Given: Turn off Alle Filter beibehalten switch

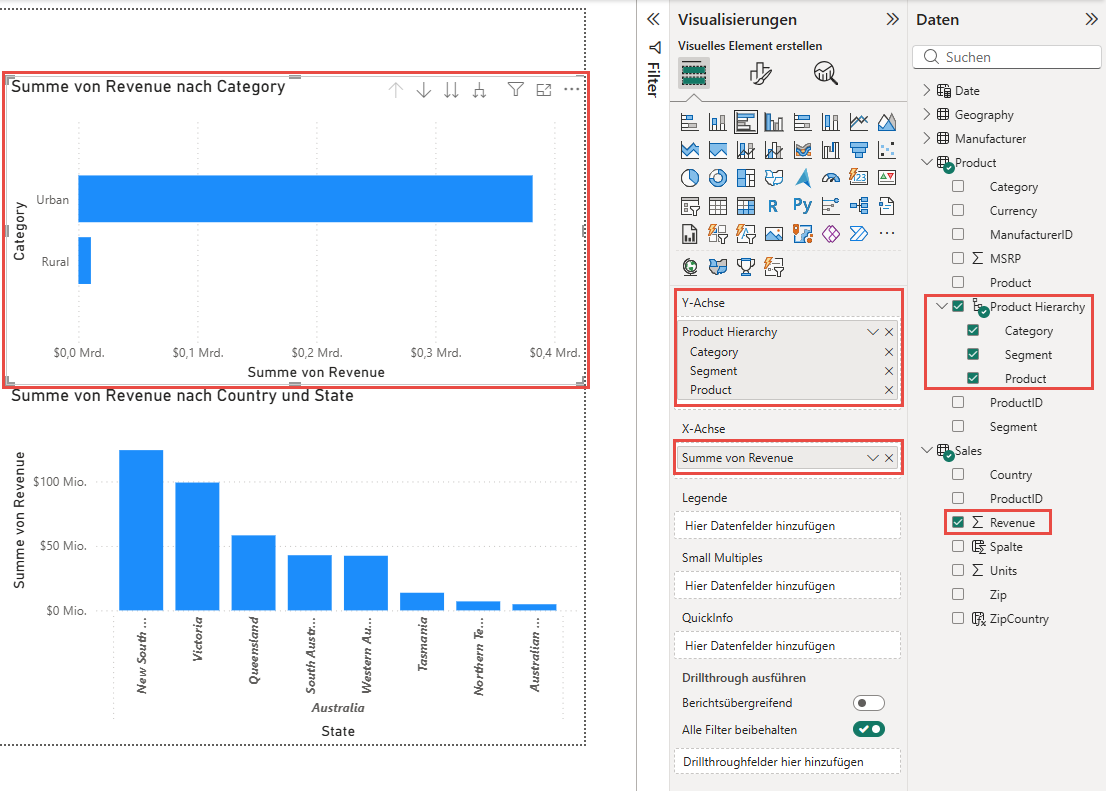Looking at the screenshot, I should (868, 729).
